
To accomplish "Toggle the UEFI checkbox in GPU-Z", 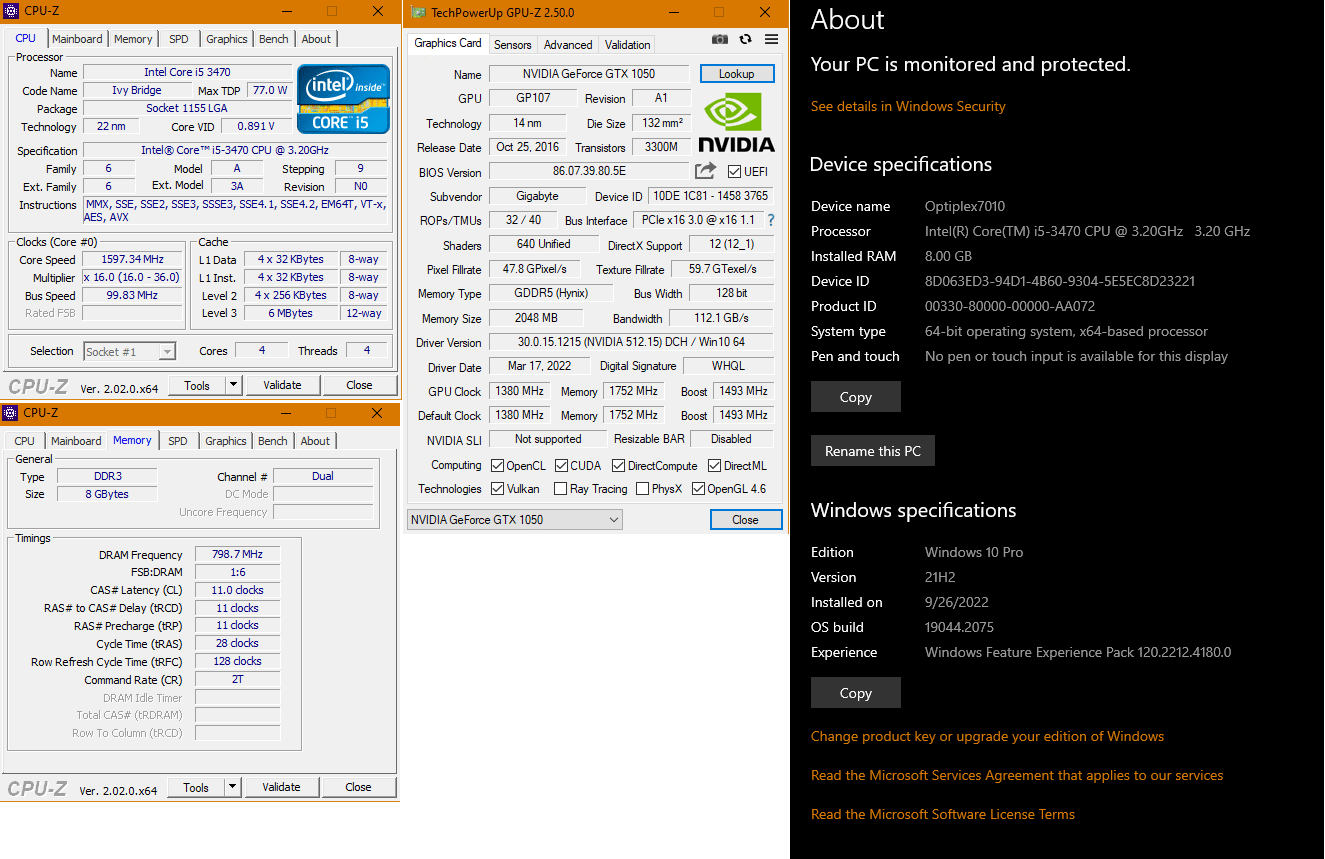I will [x=735, y=172].
